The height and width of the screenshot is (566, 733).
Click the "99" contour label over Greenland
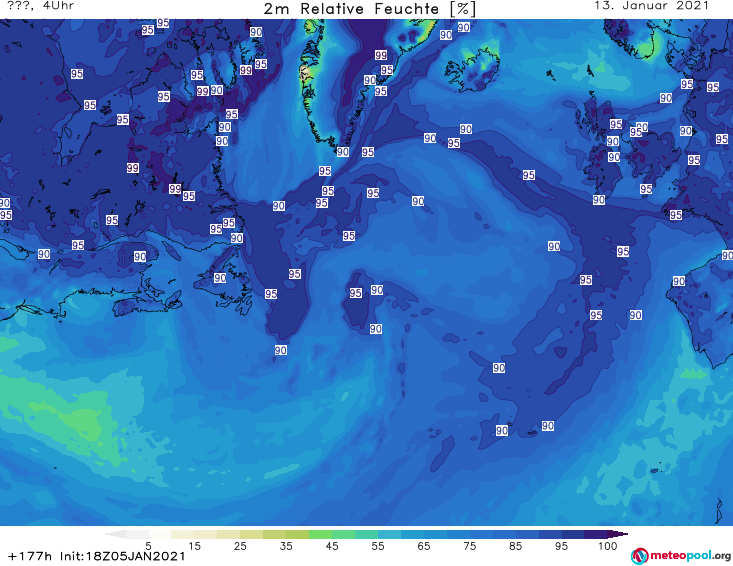click(381, 55)
